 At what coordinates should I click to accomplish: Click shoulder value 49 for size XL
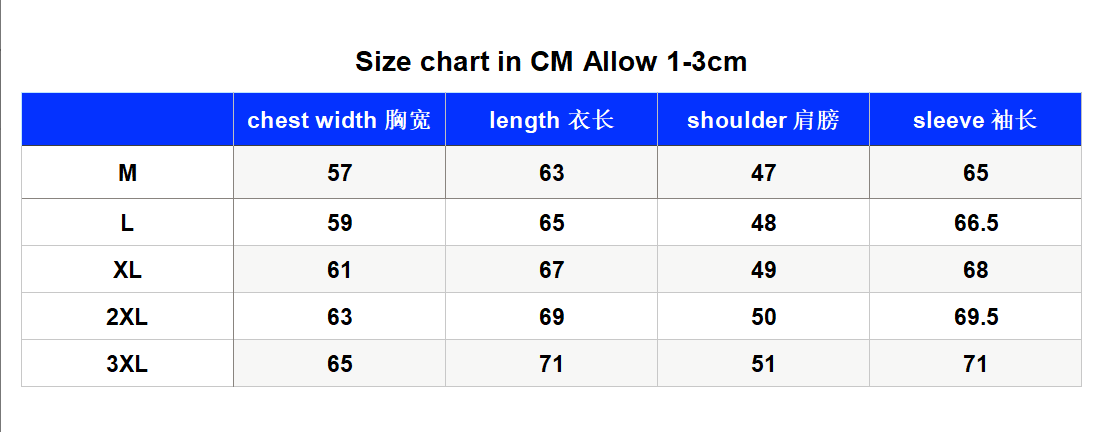(763, 269)
